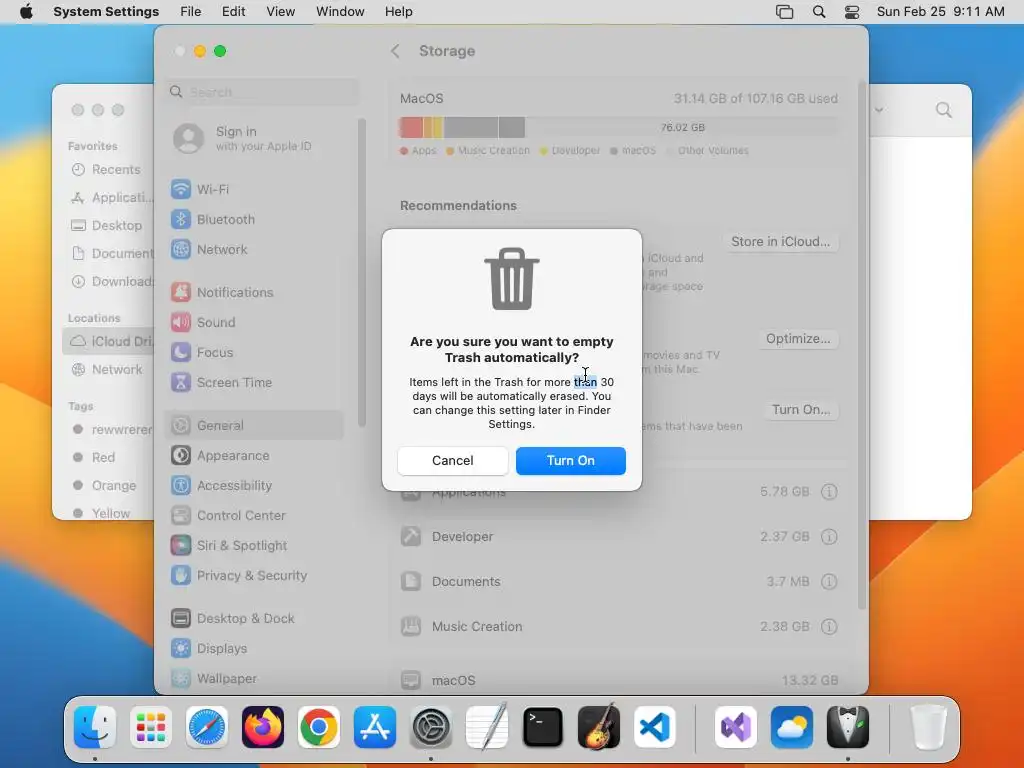Click the settings sidebar scrollbar
This screenshot has height=768, width=1024.
point(361,272)
